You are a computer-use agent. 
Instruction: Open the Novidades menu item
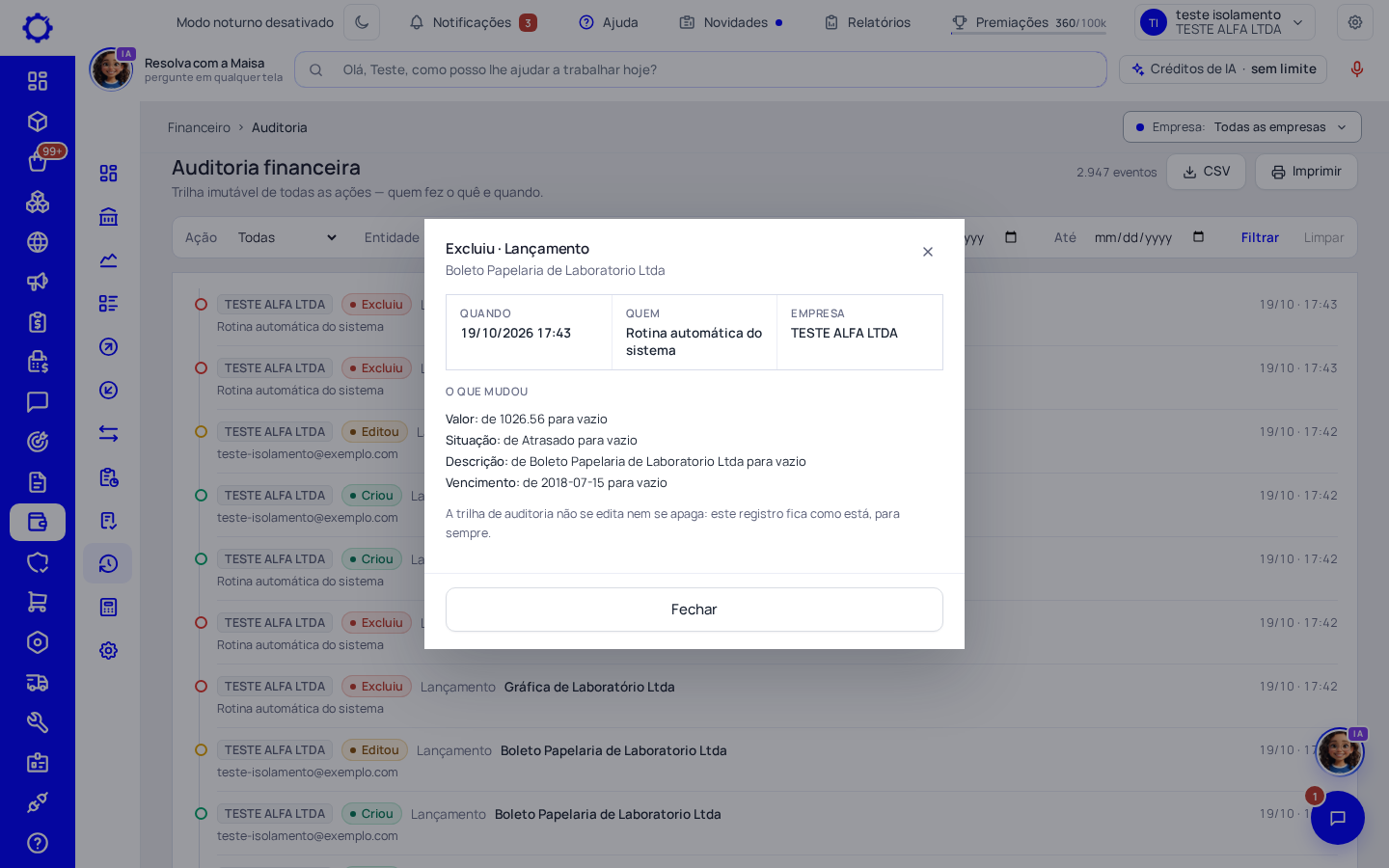(x=731, y=22)
